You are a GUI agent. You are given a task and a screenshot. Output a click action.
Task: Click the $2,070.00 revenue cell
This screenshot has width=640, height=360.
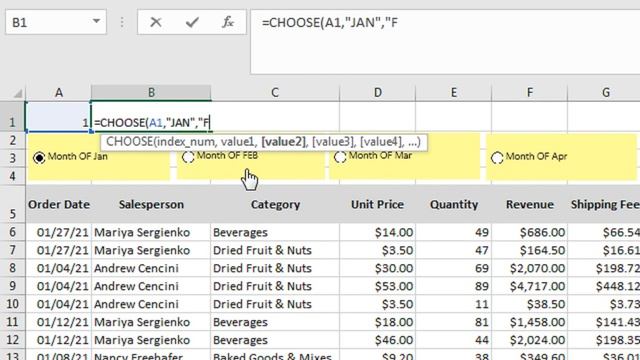[x=529, y=268]
